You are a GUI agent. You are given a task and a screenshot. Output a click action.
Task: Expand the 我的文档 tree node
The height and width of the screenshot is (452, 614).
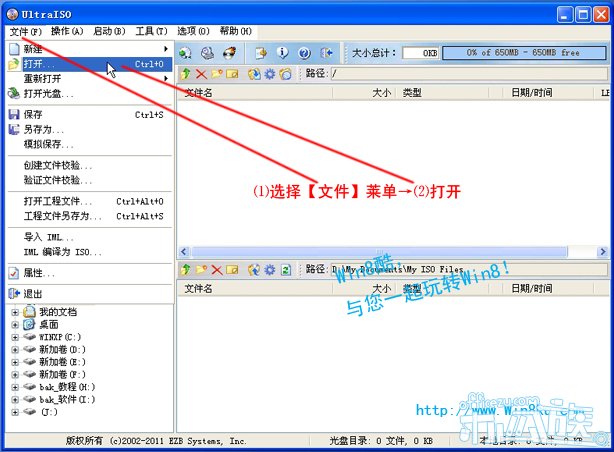pyautogui.click(x=15, y=312)
